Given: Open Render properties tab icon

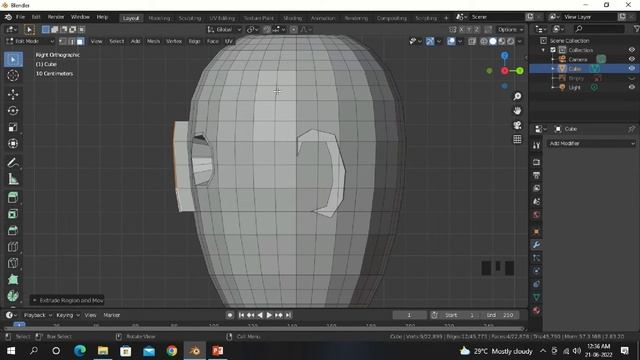Looking at the screenshot, I should [x=536, y=162].
